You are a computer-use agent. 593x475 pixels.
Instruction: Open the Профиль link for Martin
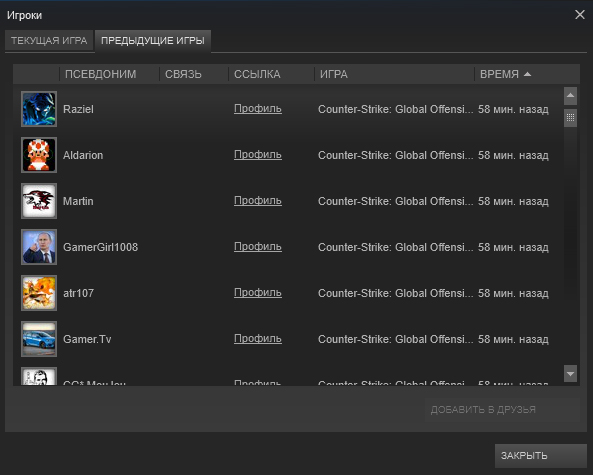point(258,201)
